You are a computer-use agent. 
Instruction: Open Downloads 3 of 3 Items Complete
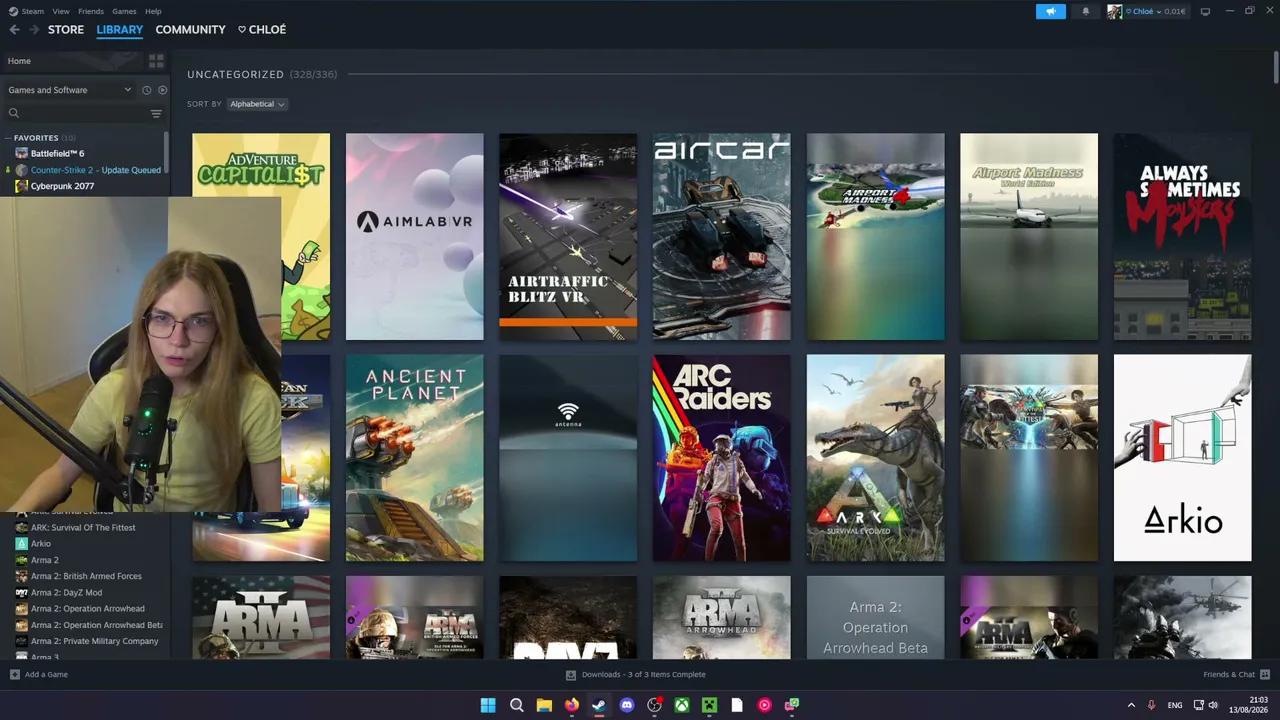coord(644,675)
